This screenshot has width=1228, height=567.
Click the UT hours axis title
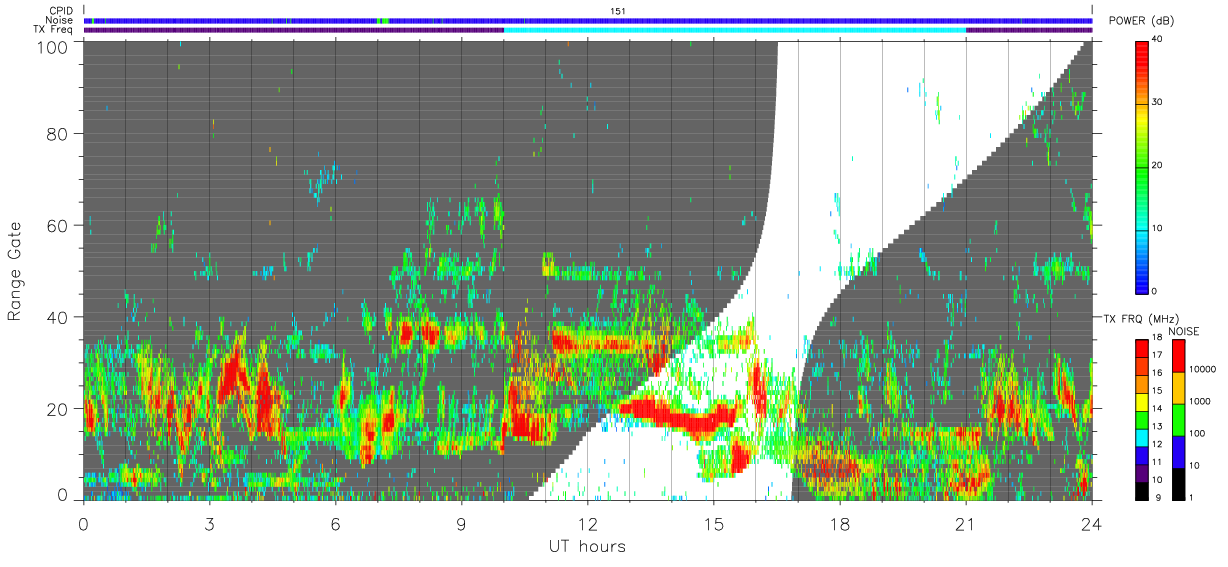[x=587, y=546]
